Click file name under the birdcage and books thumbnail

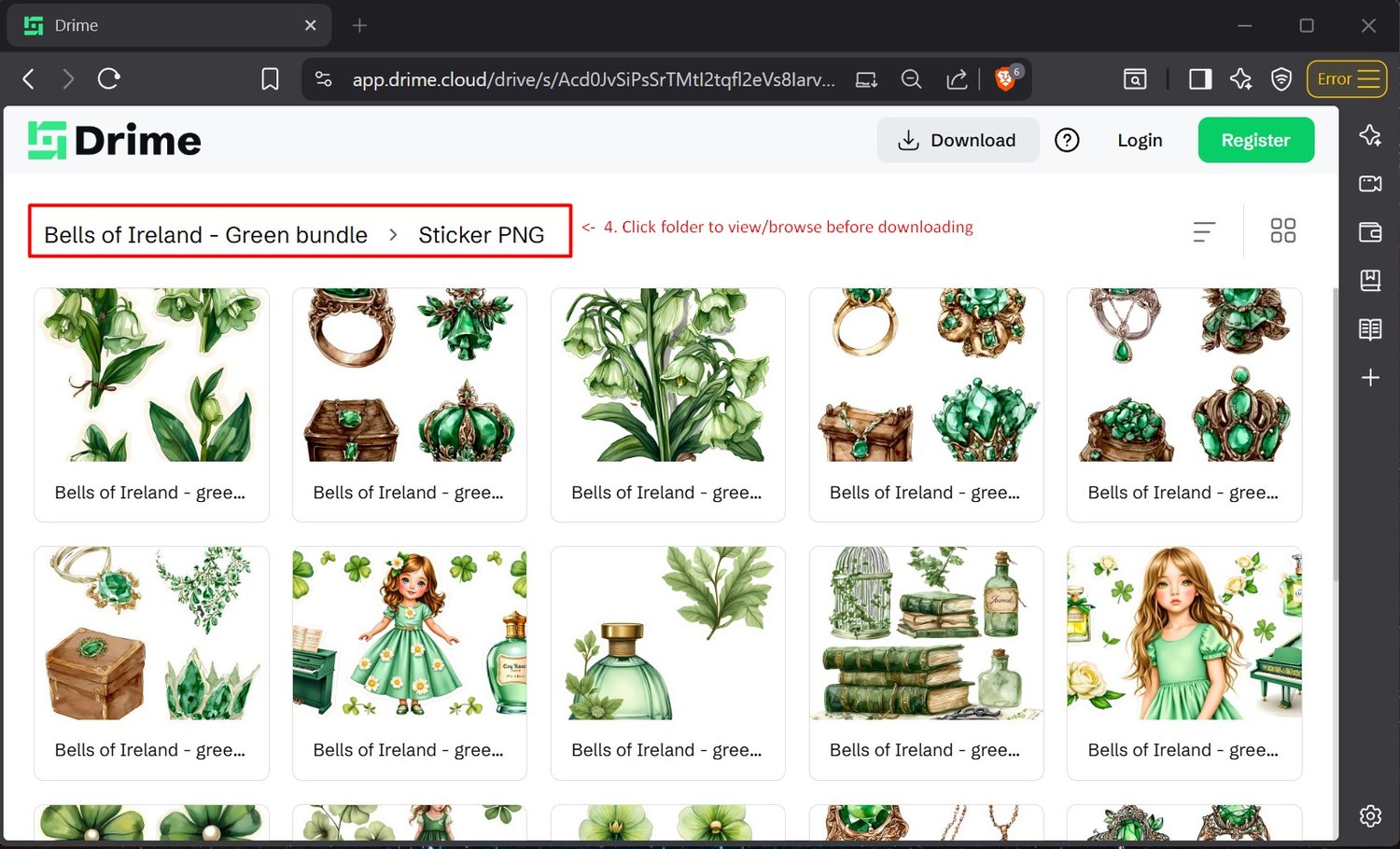[925, 750]
